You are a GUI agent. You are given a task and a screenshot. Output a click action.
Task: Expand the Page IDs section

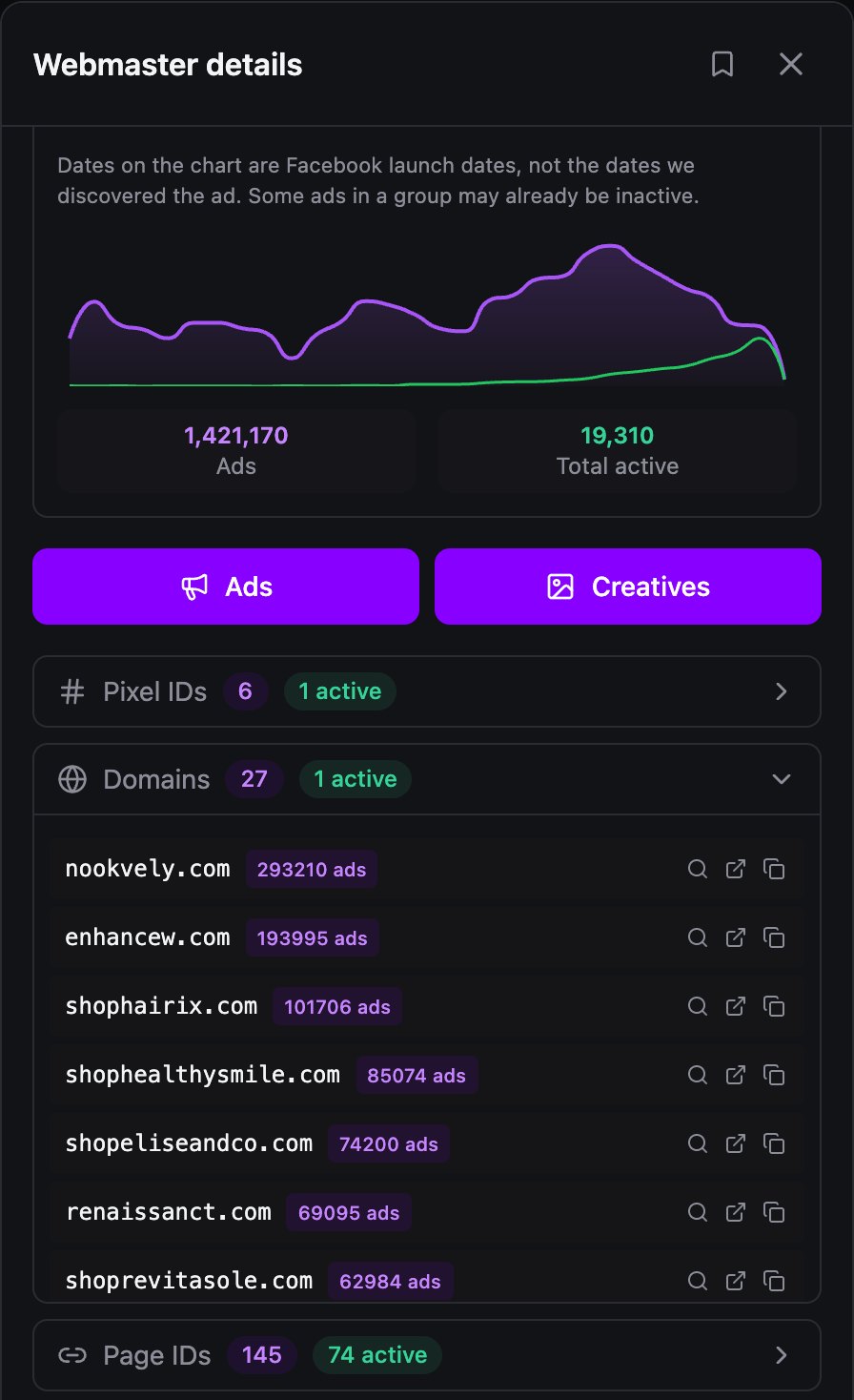click(427, 1355)
